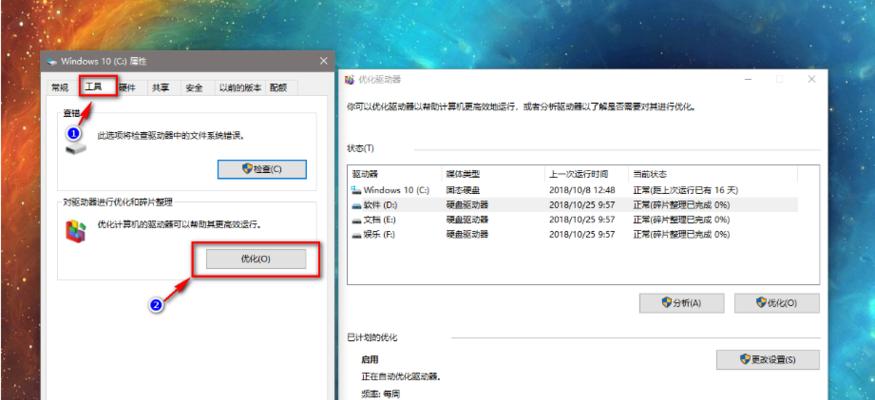Screen dimensions: 875x400
Task: Open the 以前的版本 tab
Action: tap(240, 88)
